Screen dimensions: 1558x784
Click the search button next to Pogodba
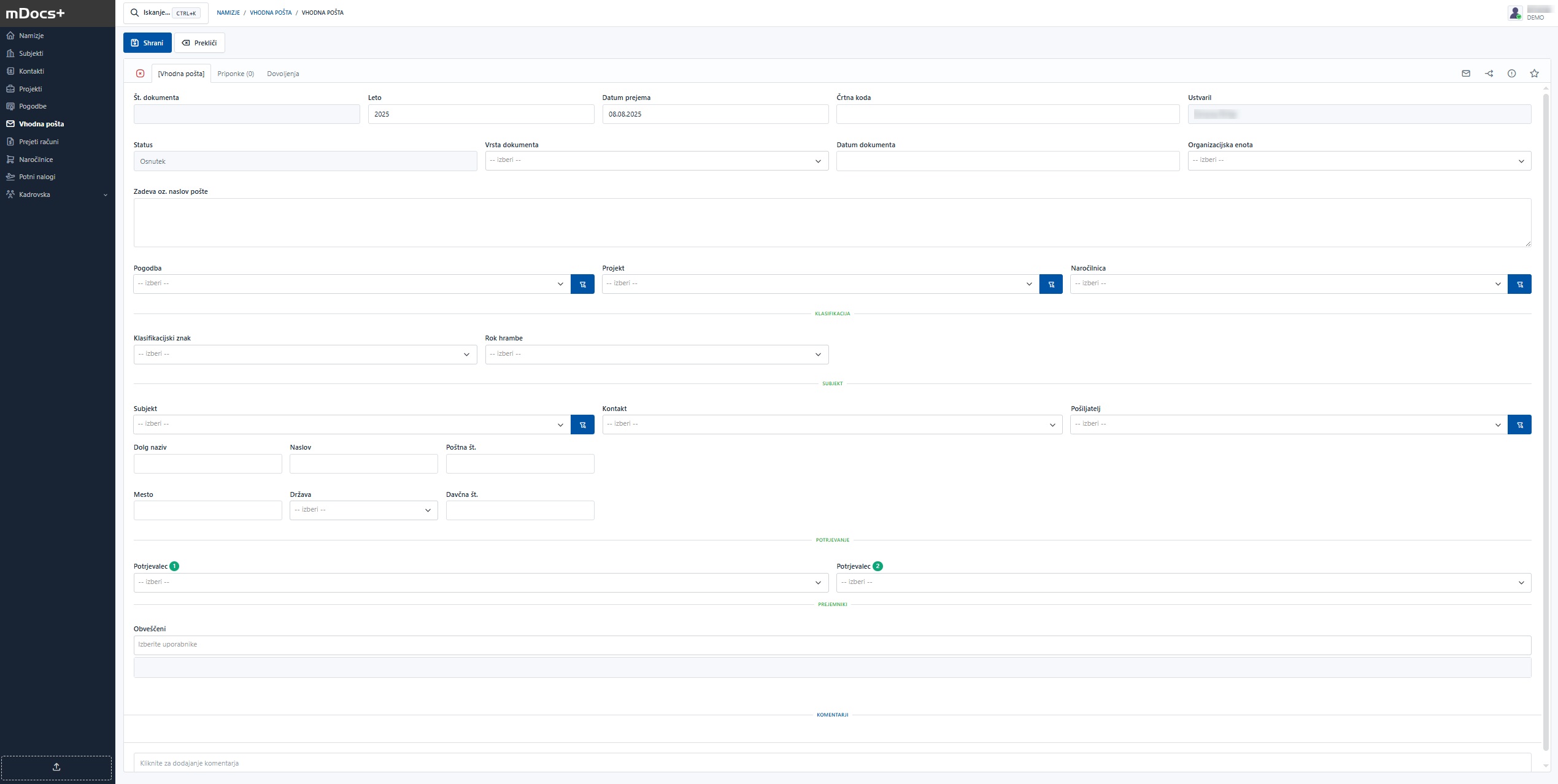pyautogui.click(x=582, y=284)
